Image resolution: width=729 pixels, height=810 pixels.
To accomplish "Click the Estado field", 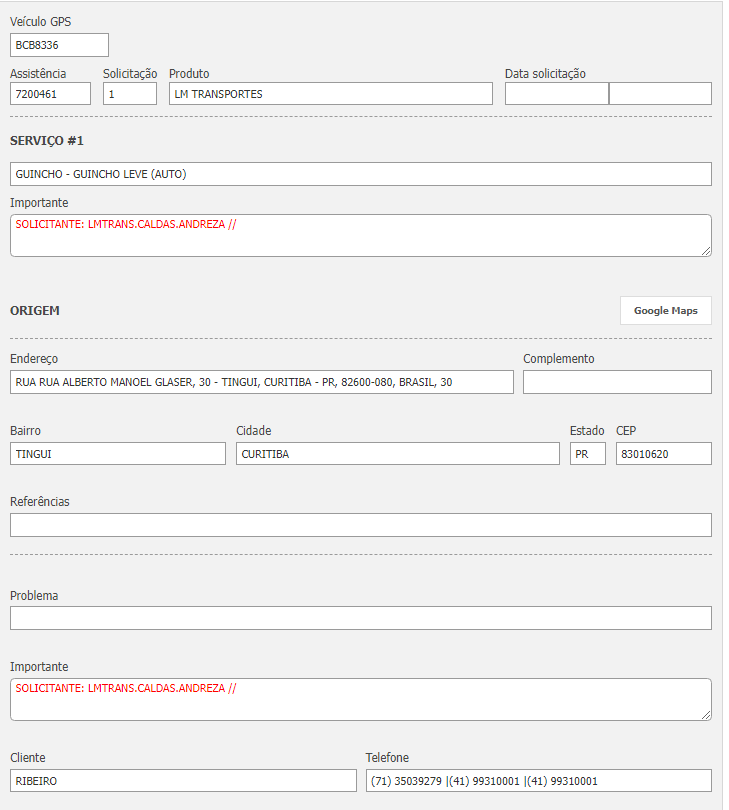I will (587, 454).
